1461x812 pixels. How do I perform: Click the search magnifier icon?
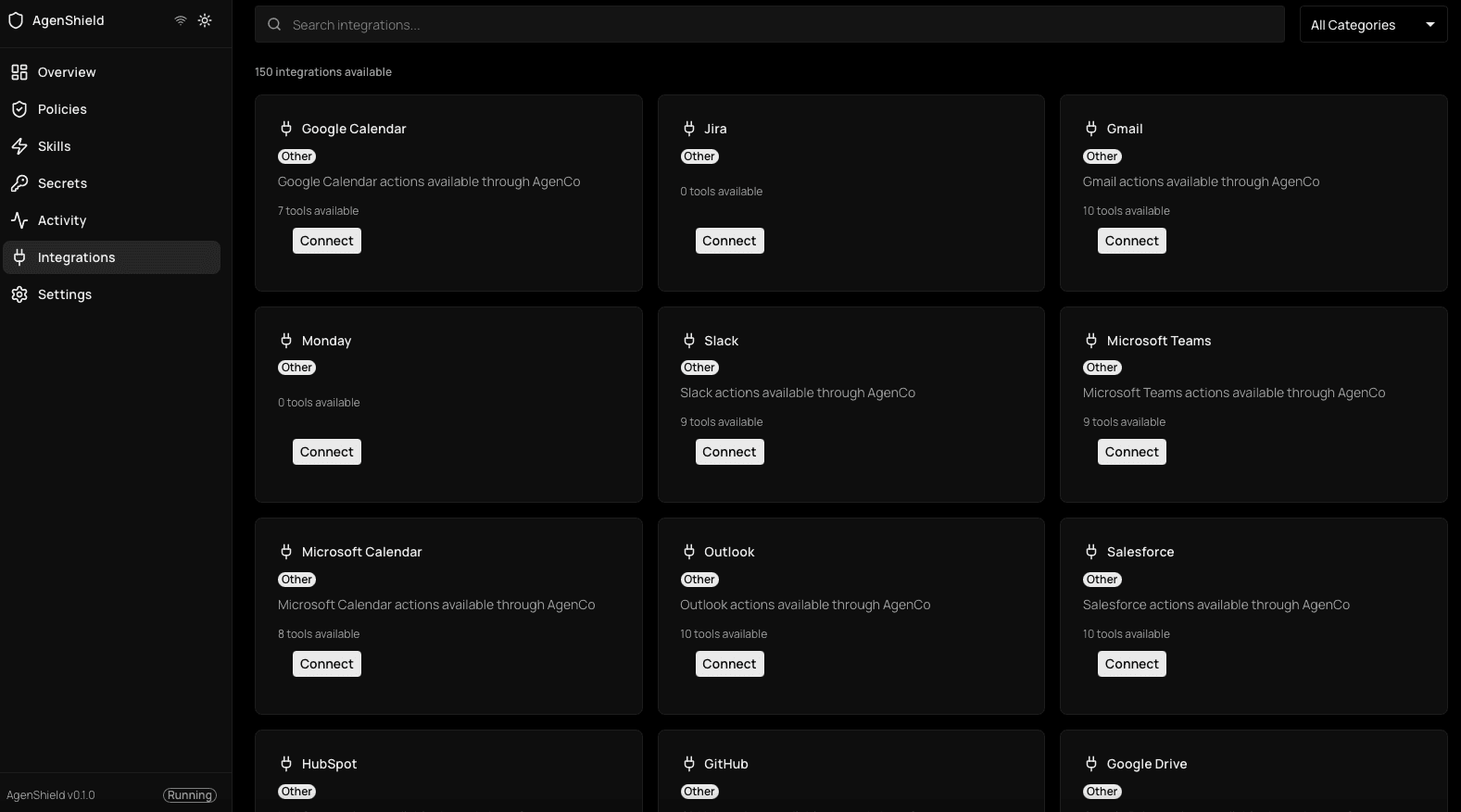coord(274,25)
